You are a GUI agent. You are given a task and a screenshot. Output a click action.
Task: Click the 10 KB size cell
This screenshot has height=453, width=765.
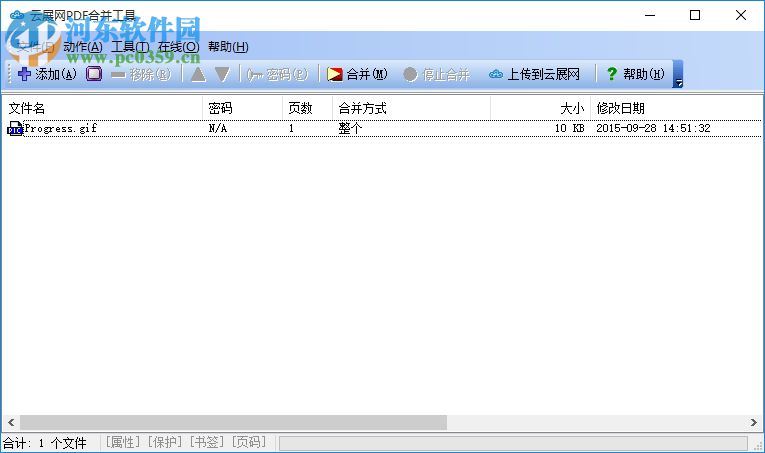569,128
